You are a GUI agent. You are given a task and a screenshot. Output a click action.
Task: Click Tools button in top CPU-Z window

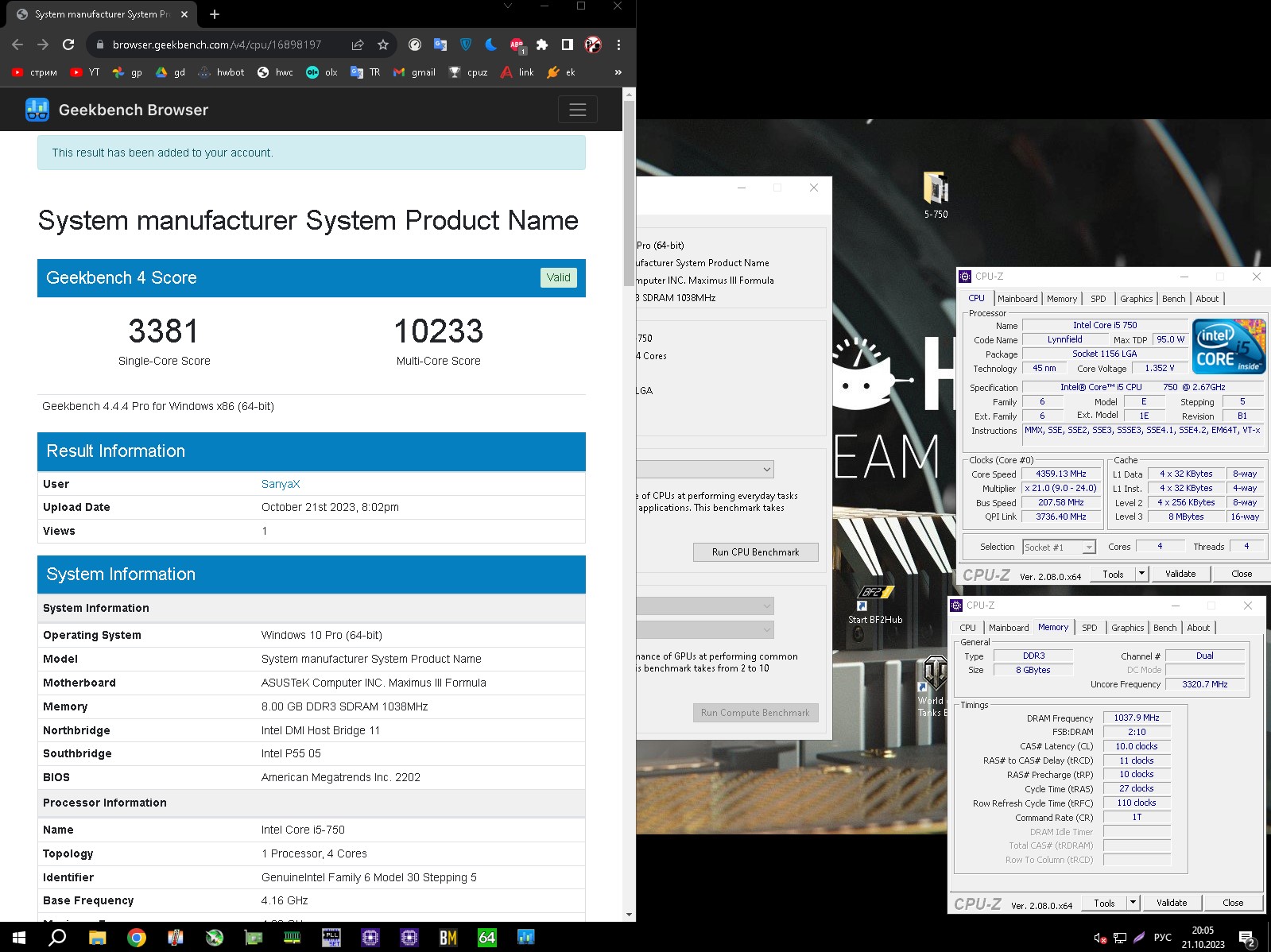[1113, 574]
